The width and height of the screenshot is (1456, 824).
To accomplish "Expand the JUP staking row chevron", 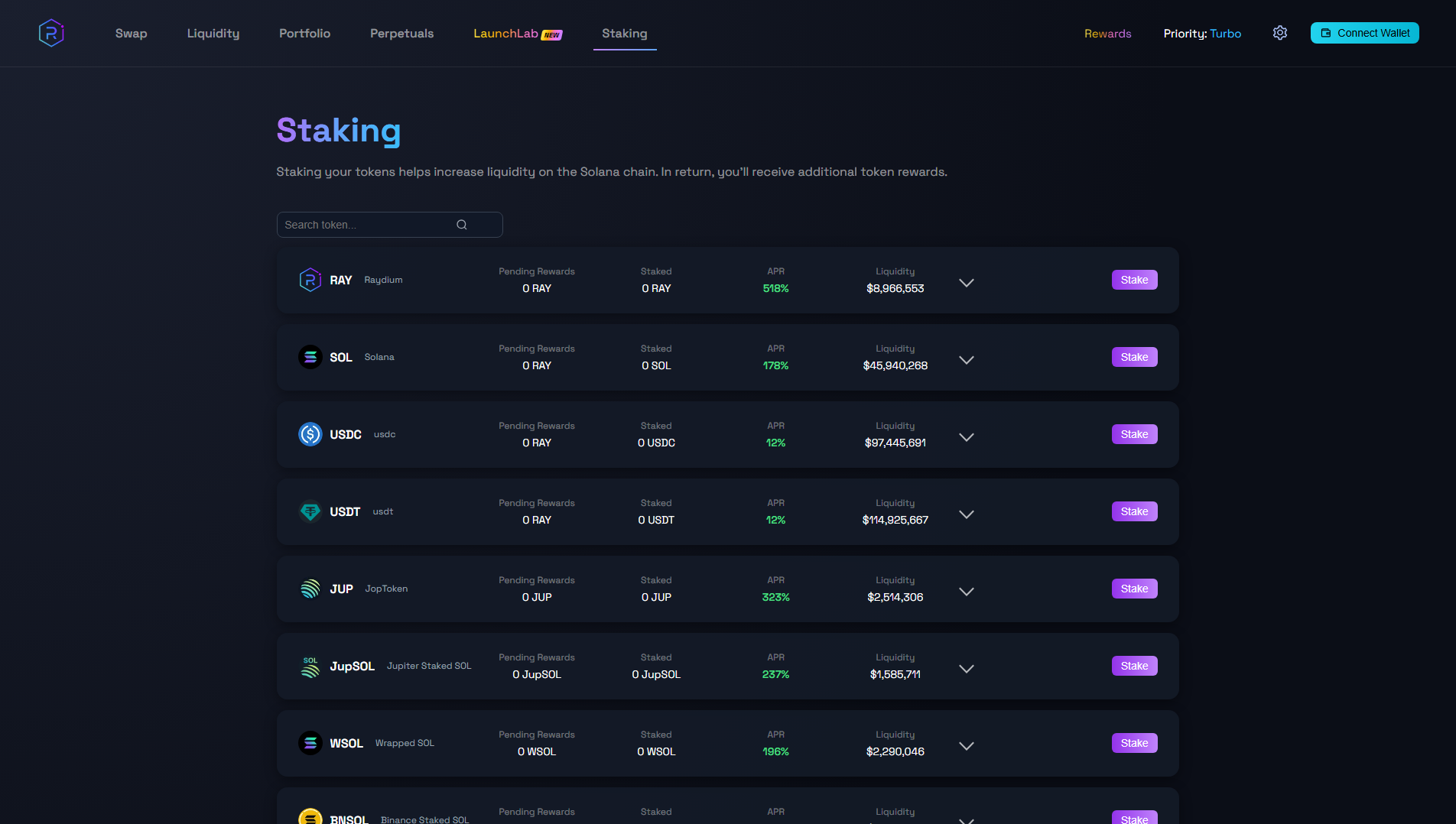I will [x=967, y=592].
